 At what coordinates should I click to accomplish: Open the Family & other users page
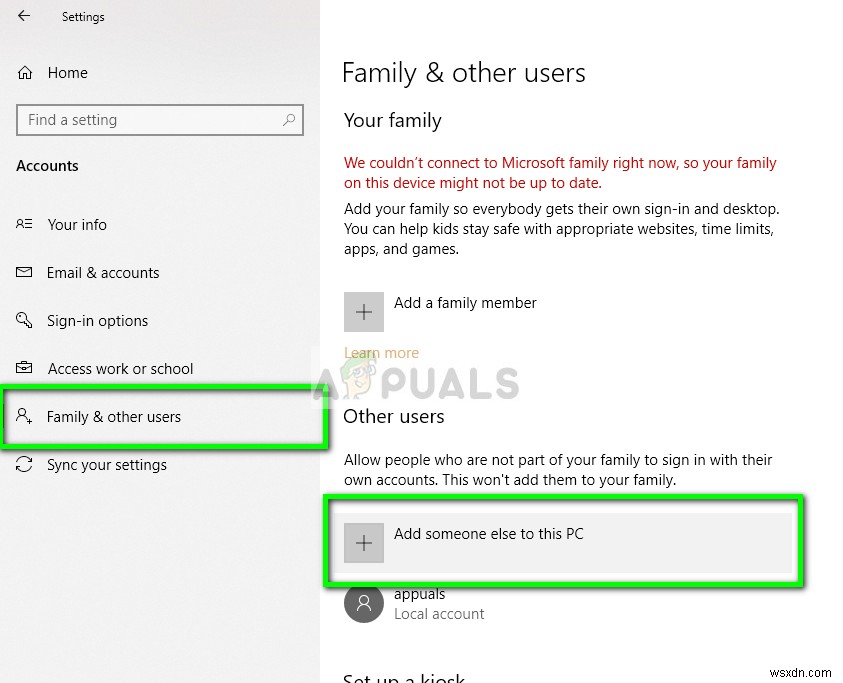[x=114, y=417]
